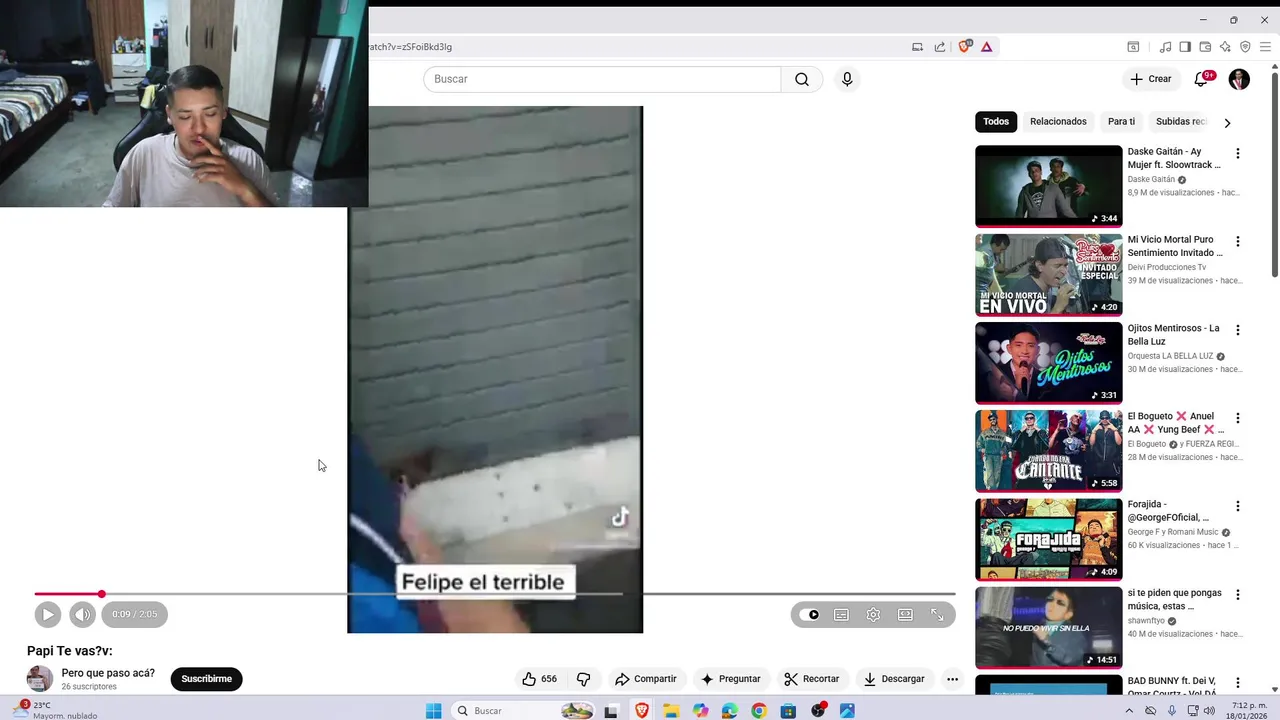The width and height of the screenshot is (1280, 720).
Task: Open the player settings gear
Action: [x=873, y=615]
